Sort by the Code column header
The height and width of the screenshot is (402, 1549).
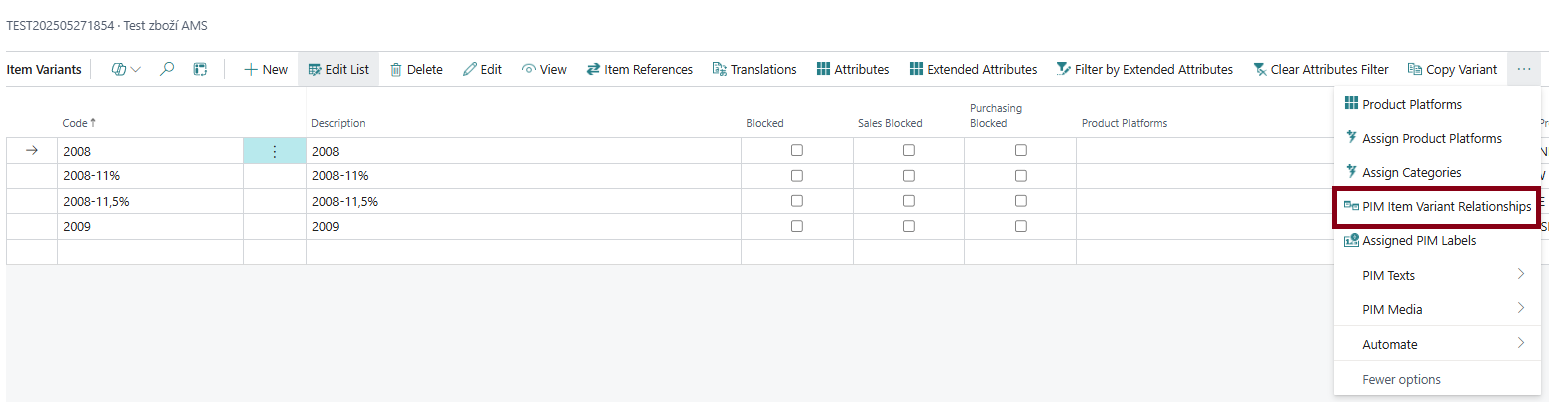coord(80,123)
